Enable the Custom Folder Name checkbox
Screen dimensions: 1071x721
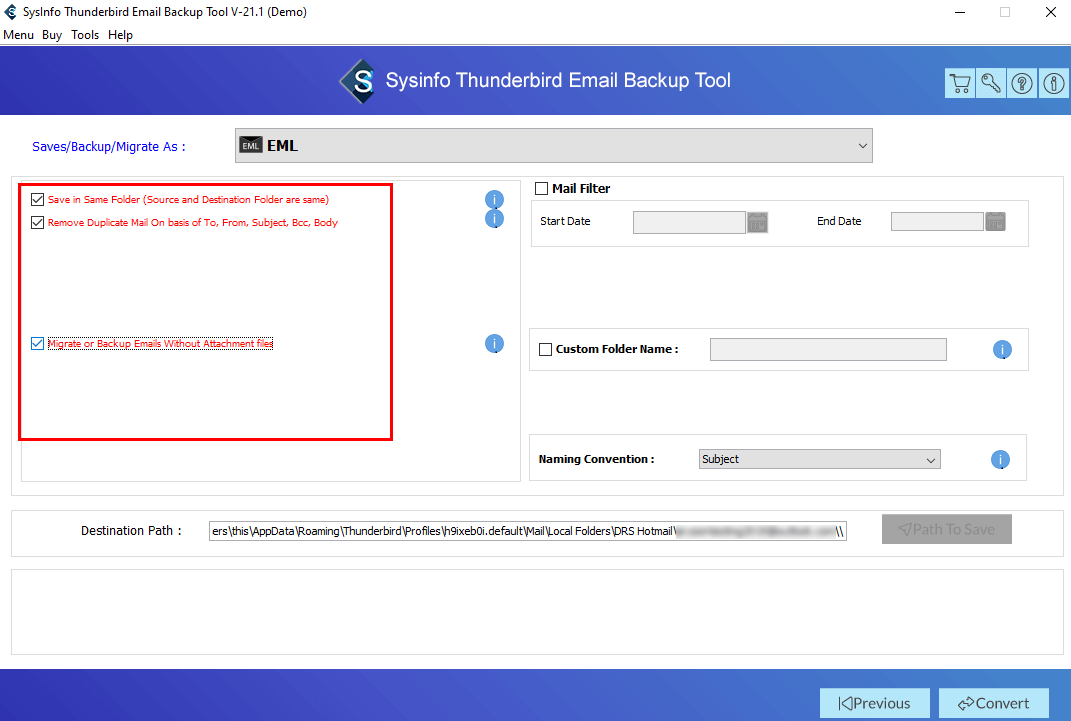pyautogui.click(x=546, y=350)
